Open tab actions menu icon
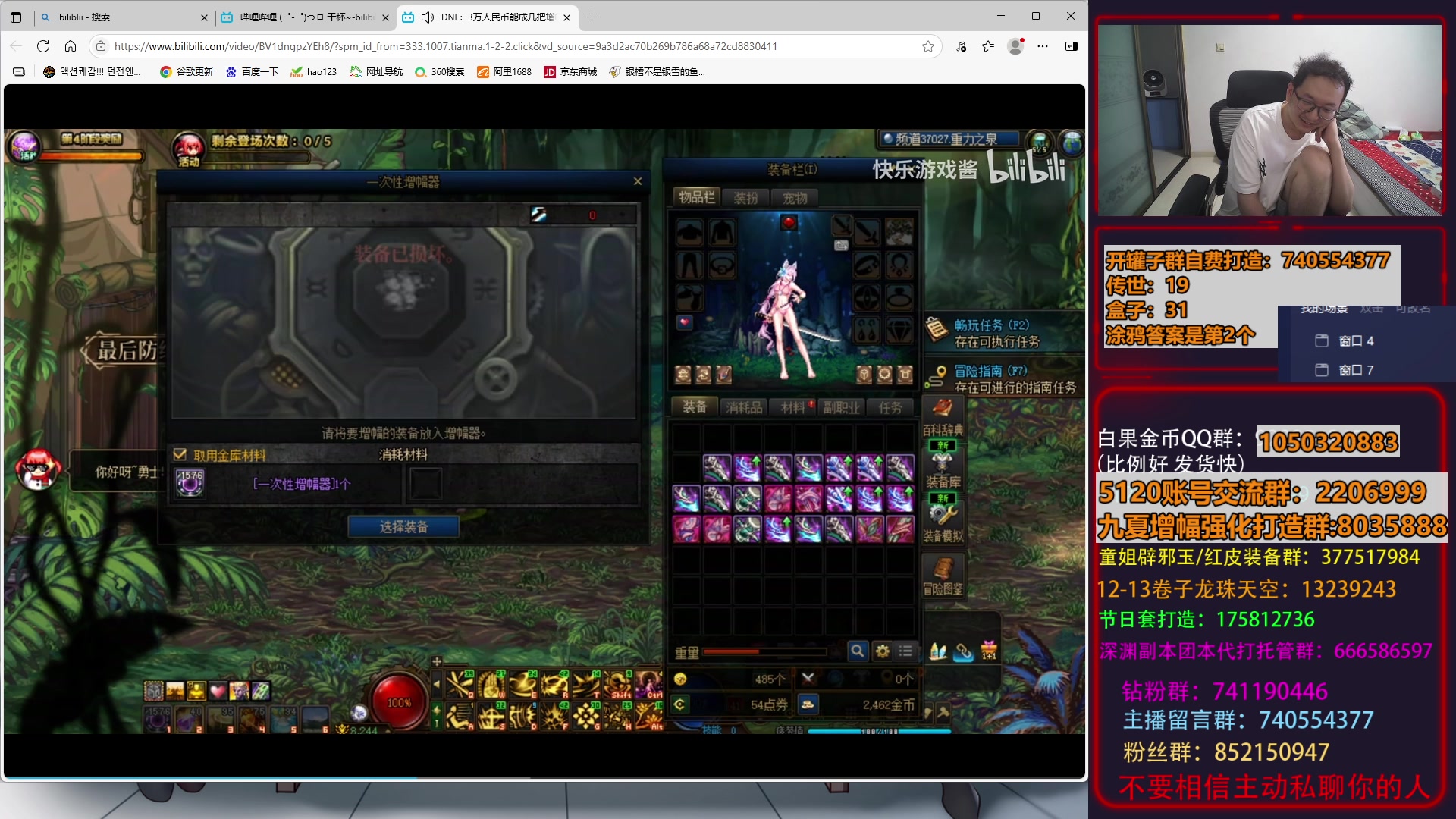The image size is (1456, 819). (16, 17)
